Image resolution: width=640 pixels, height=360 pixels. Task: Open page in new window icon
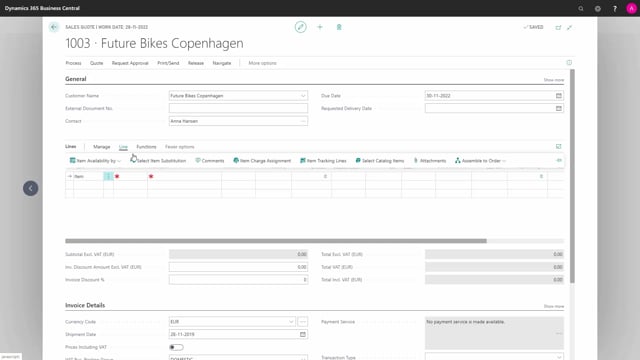click(558, 27)
